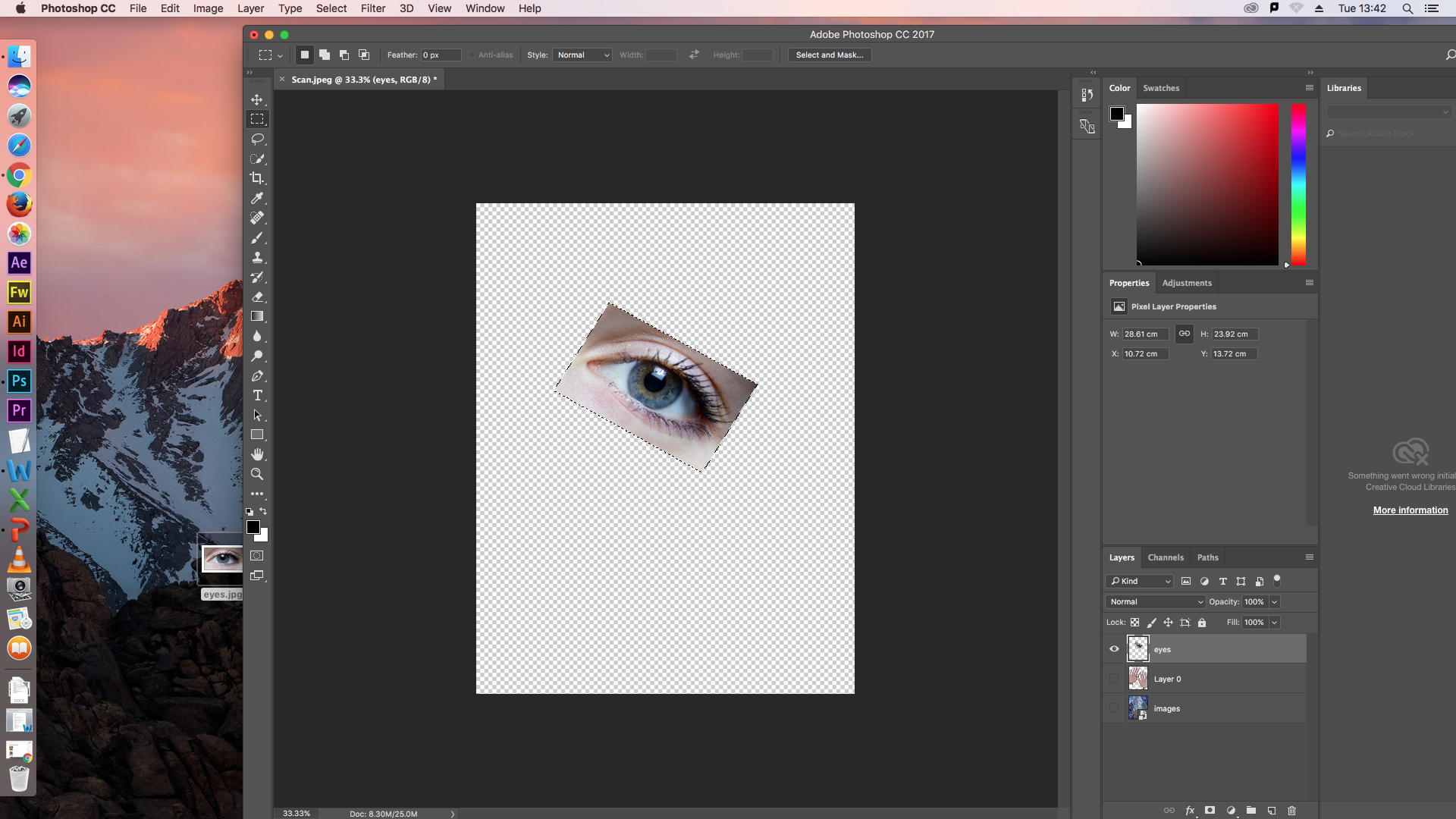Select the Crop tool
1456x819 pixels.
click(257, 178)
